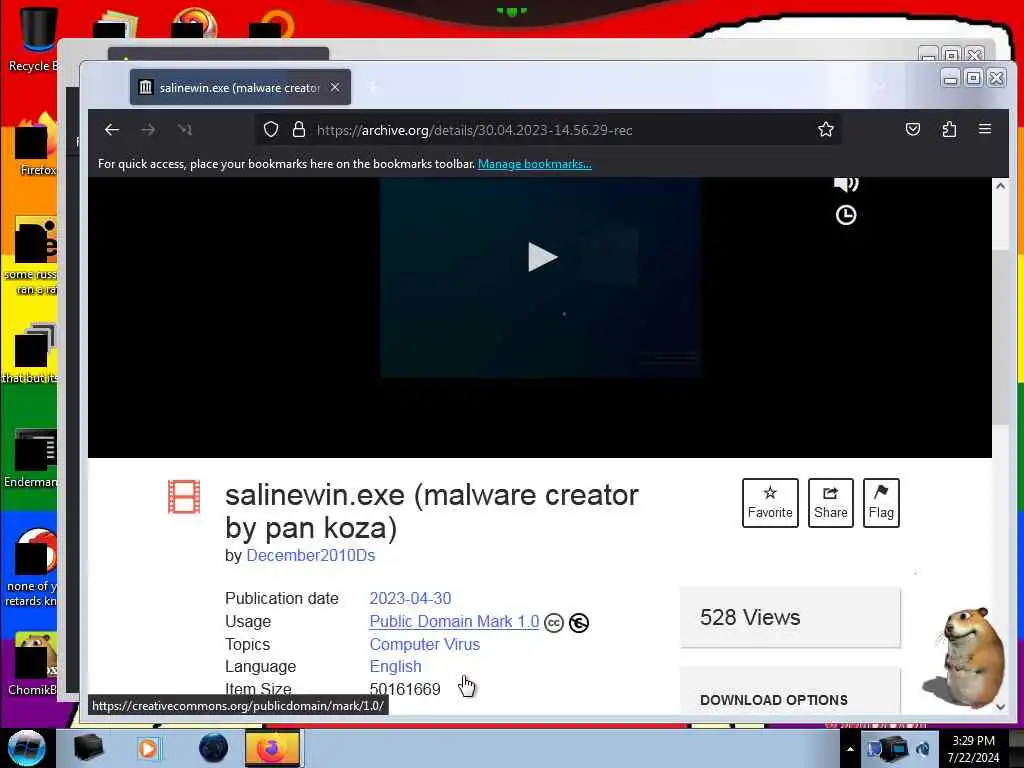The image size is (1024, 768).
Task: Click the taskbar clock 3:29 PM
Action: (973, 749)
